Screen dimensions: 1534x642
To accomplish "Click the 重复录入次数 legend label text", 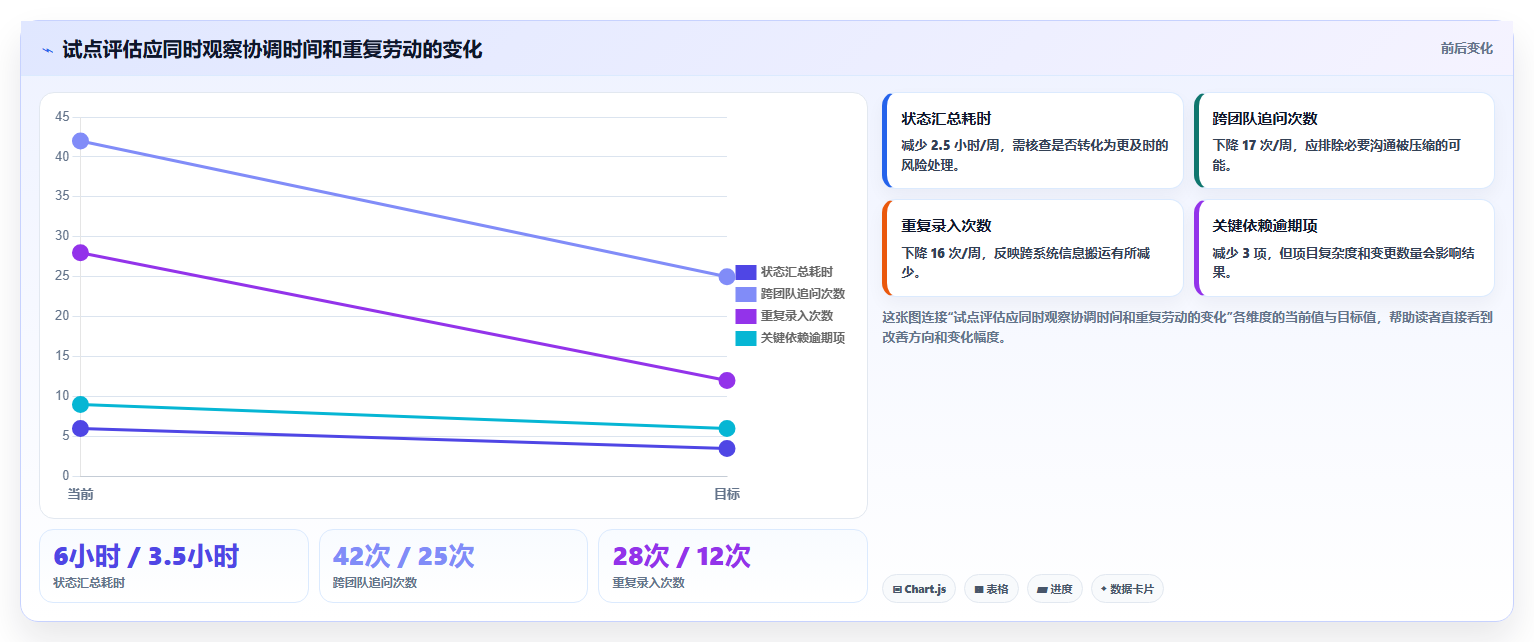I will [797, 316].
